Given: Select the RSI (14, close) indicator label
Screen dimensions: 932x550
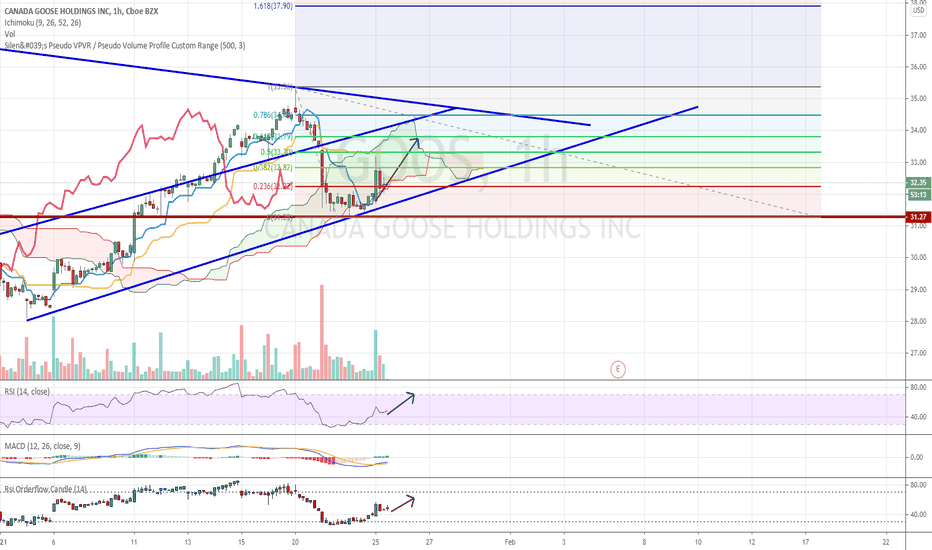Looking at the screenshot, I should coord(27,391).
